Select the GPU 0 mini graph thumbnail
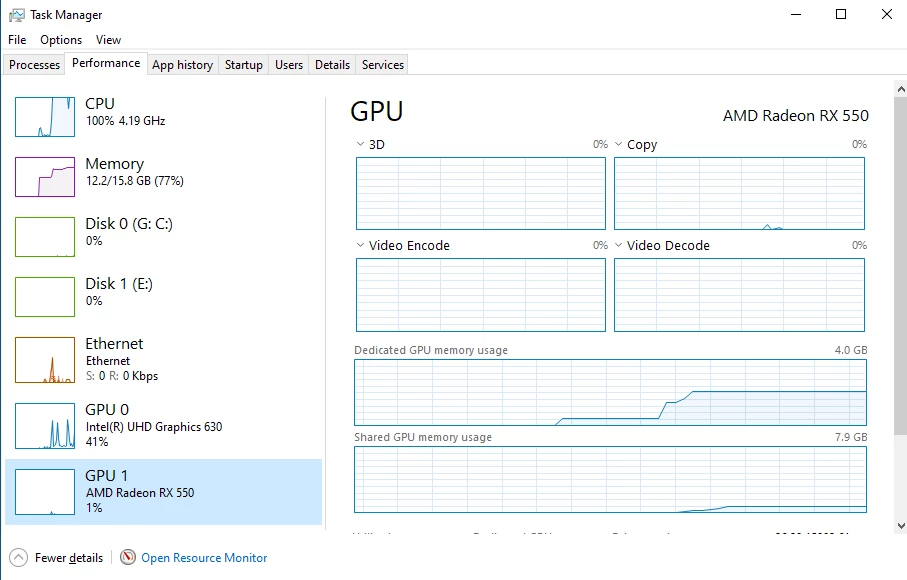 45,426
